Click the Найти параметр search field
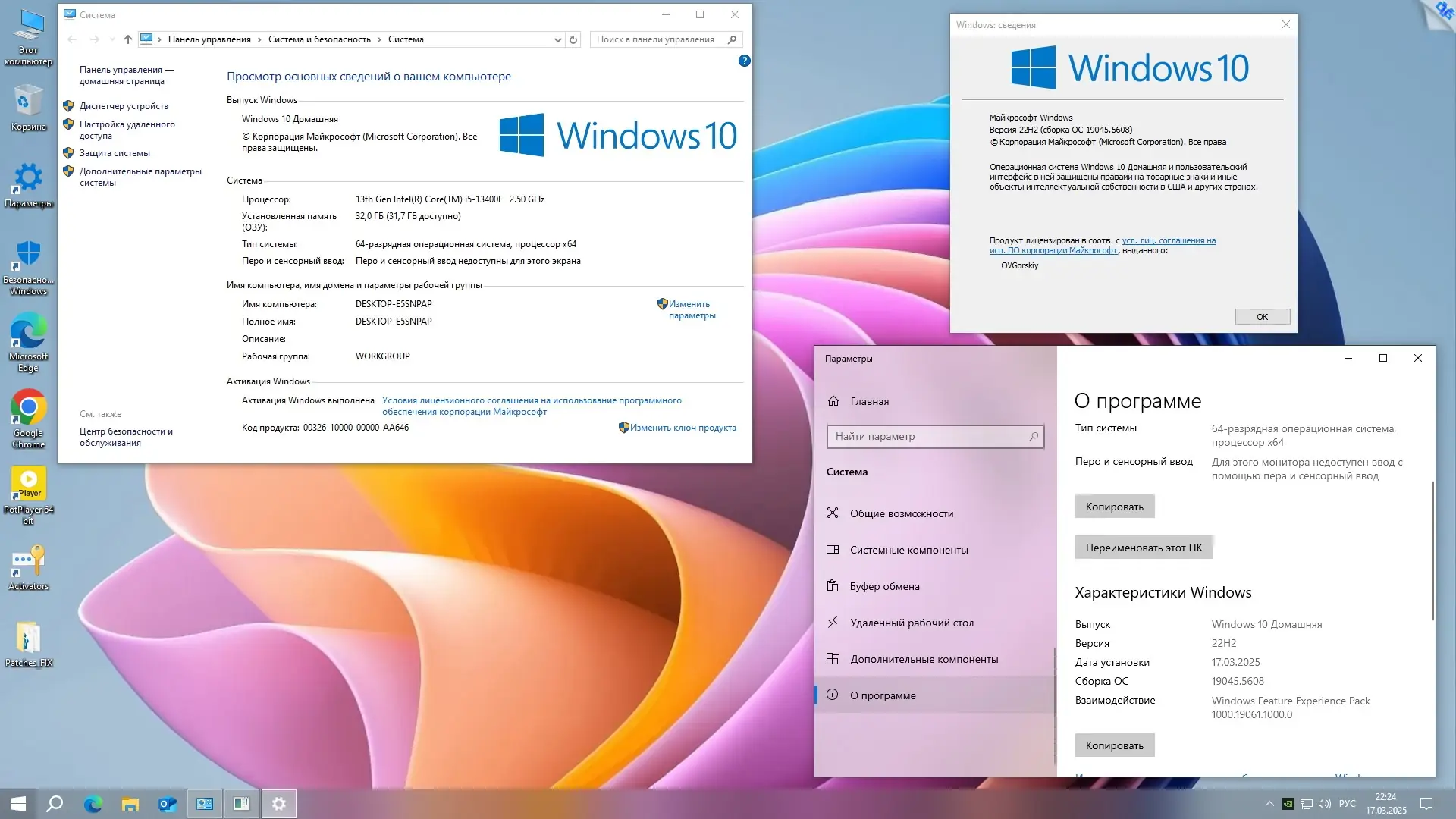Viewport: 1456px width, 819px height. pyautogui.click(x=934, y=436)
